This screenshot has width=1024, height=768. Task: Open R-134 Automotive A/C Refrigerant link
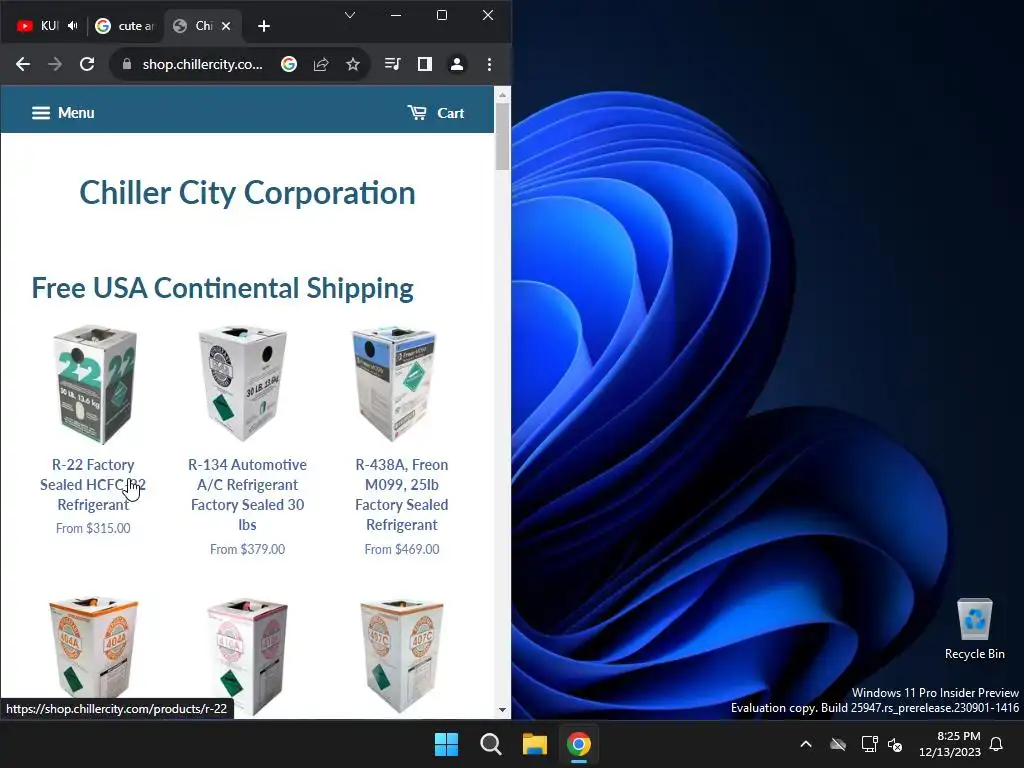[248, 494]
